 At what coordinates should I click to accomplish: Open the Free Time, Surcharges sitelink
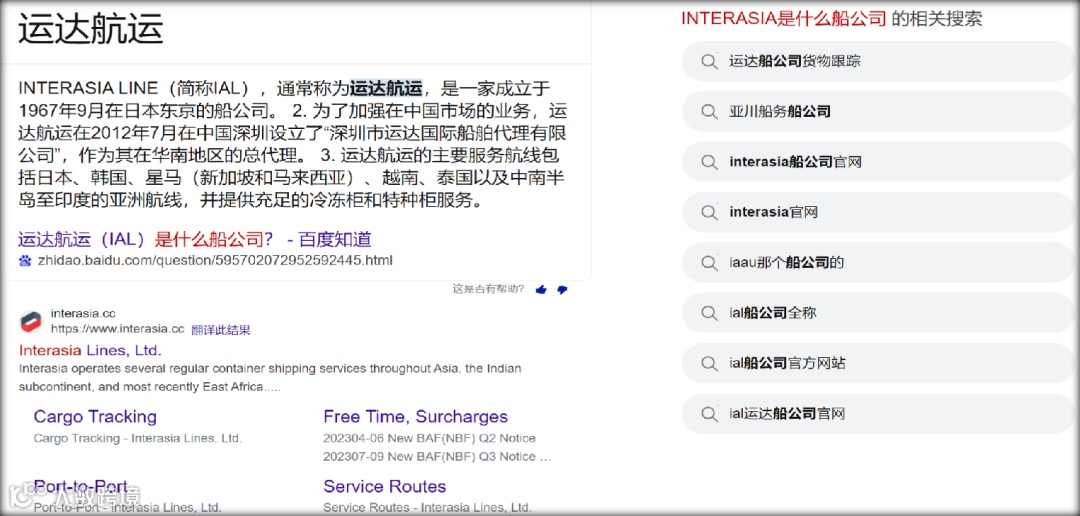[x=415, y=417]
